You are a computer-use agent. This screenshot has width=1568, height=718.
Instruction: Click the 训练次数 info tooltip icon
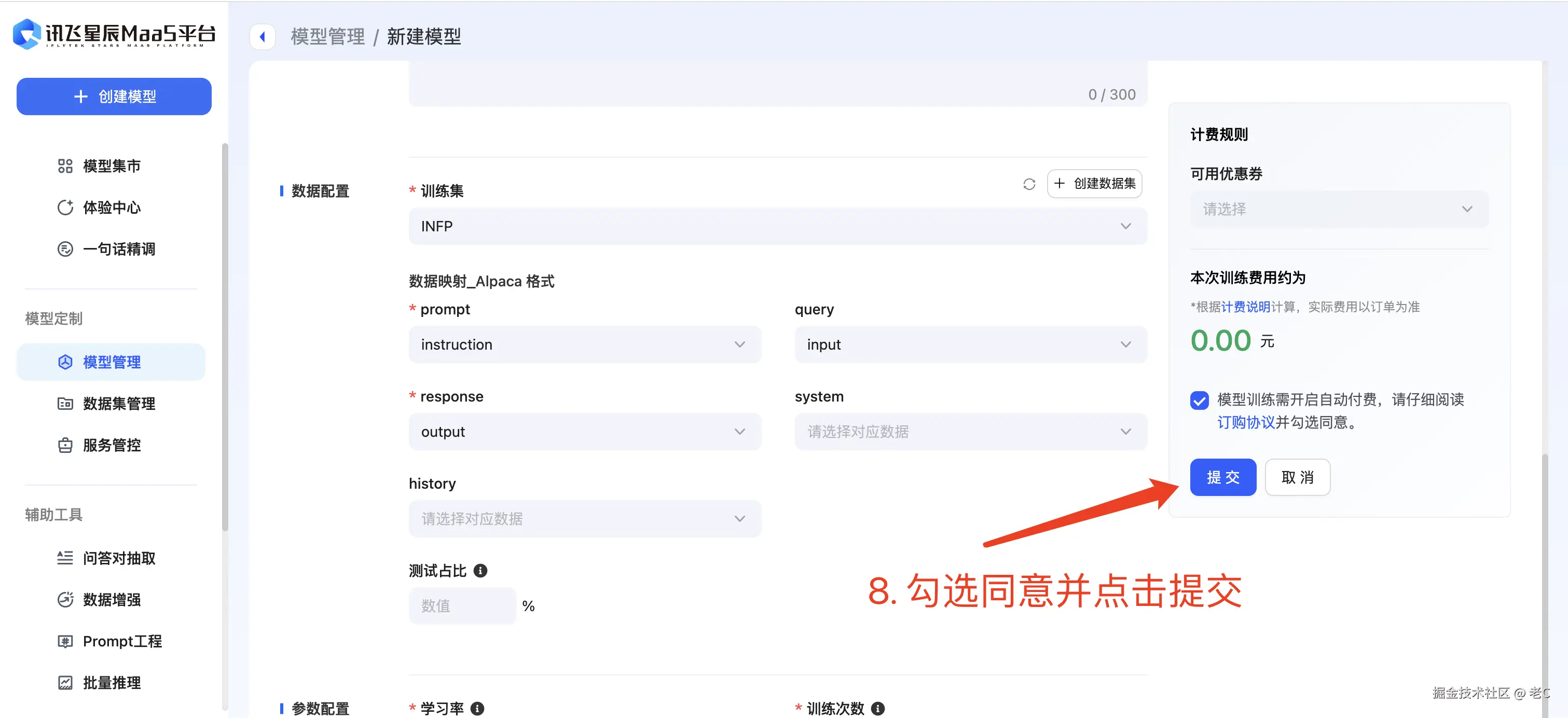(877, 708)
